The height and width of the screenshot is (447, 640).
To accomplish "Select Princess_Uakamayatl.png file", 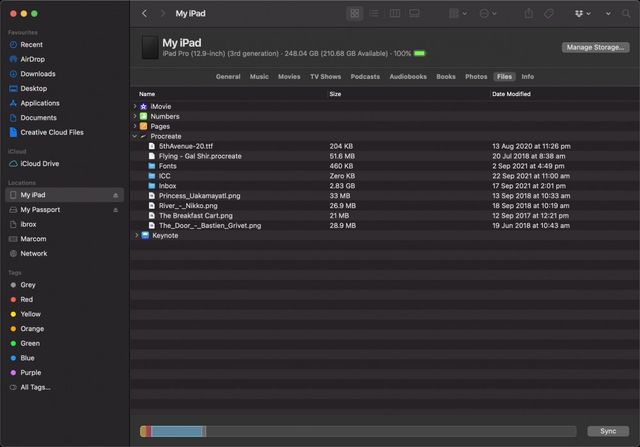I will coord(200,196).
